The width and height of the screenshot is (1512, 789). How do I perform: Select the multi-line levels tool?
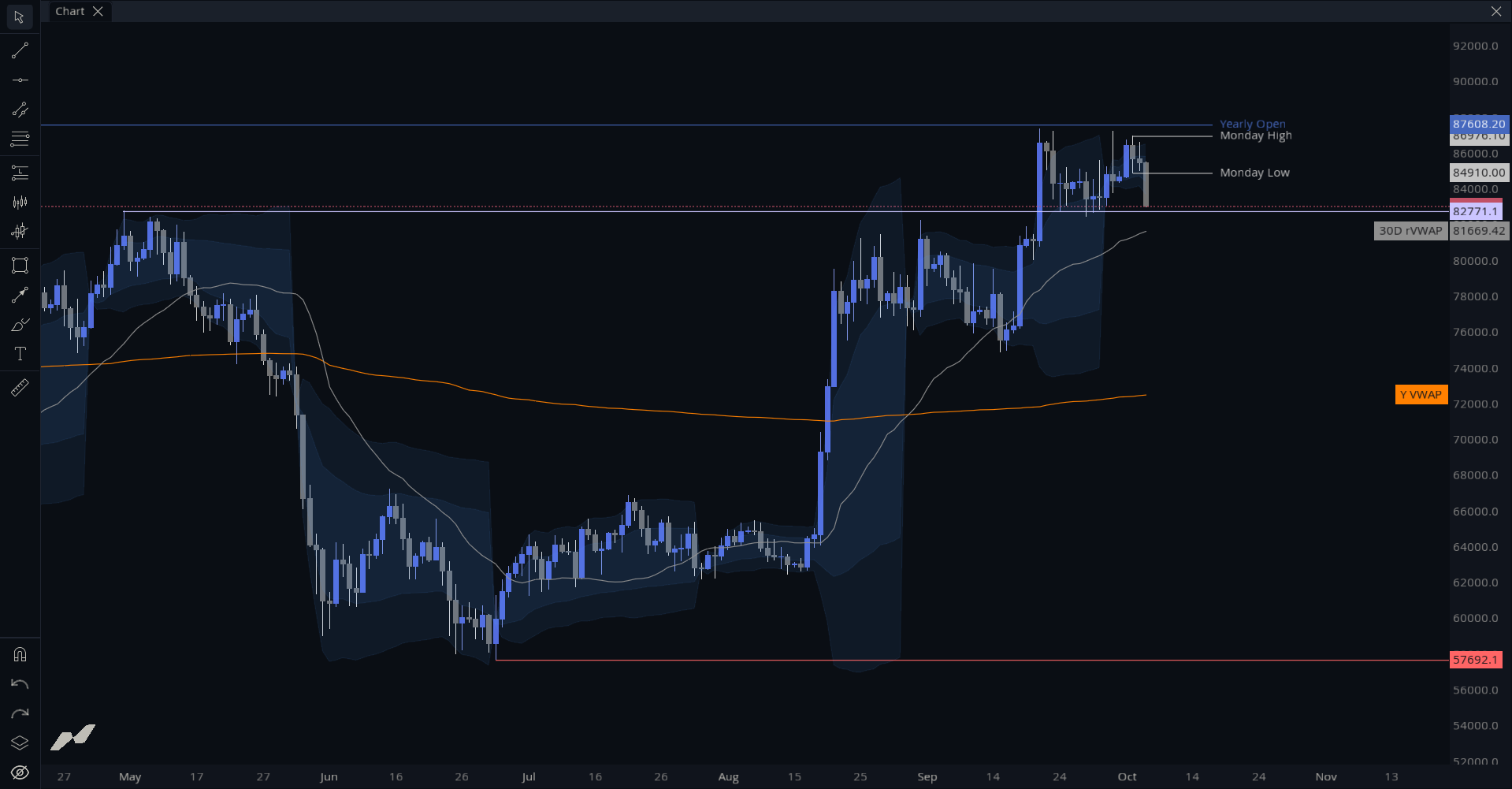(20, 139)
